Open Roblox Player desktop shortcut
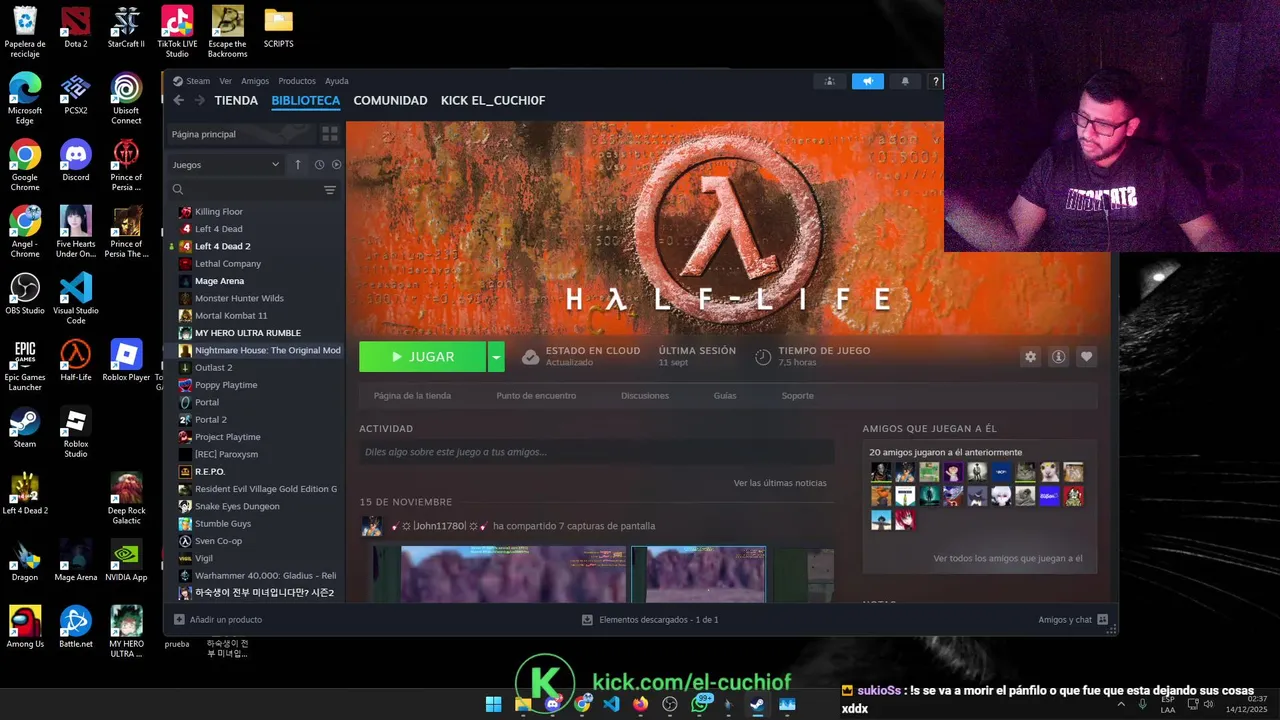 point(126,361)
